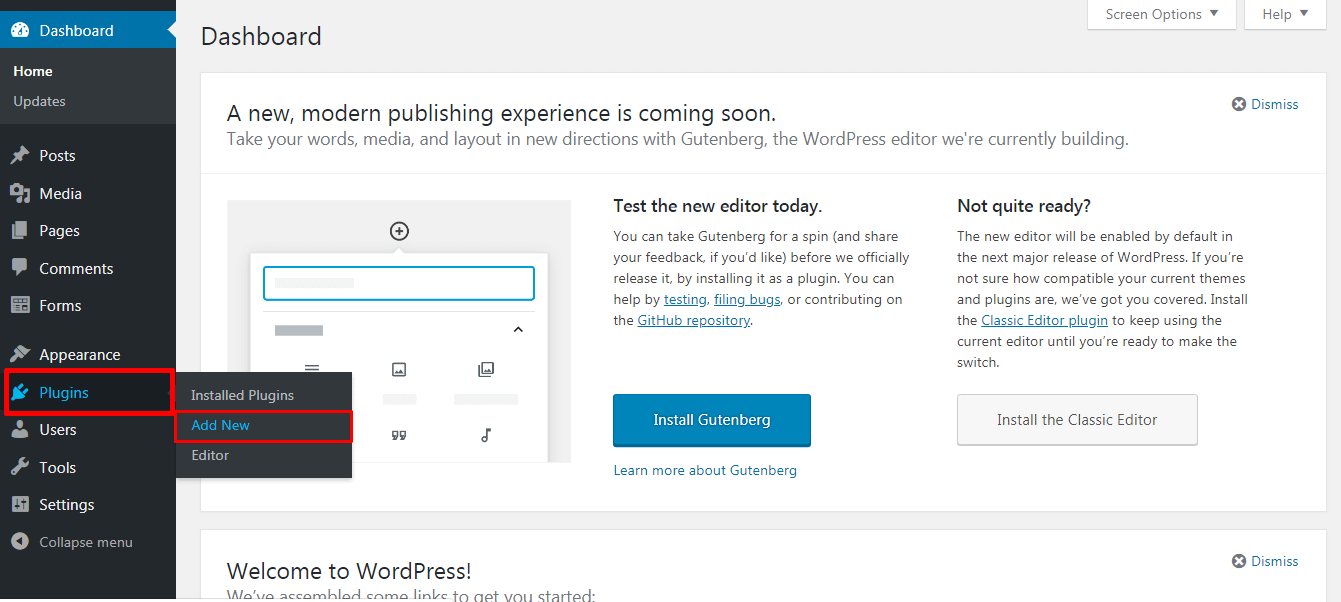This screenshot has height=602, width=1341.
Task: Click the Pages icon in sidebar
Action: tap(20, 231)
